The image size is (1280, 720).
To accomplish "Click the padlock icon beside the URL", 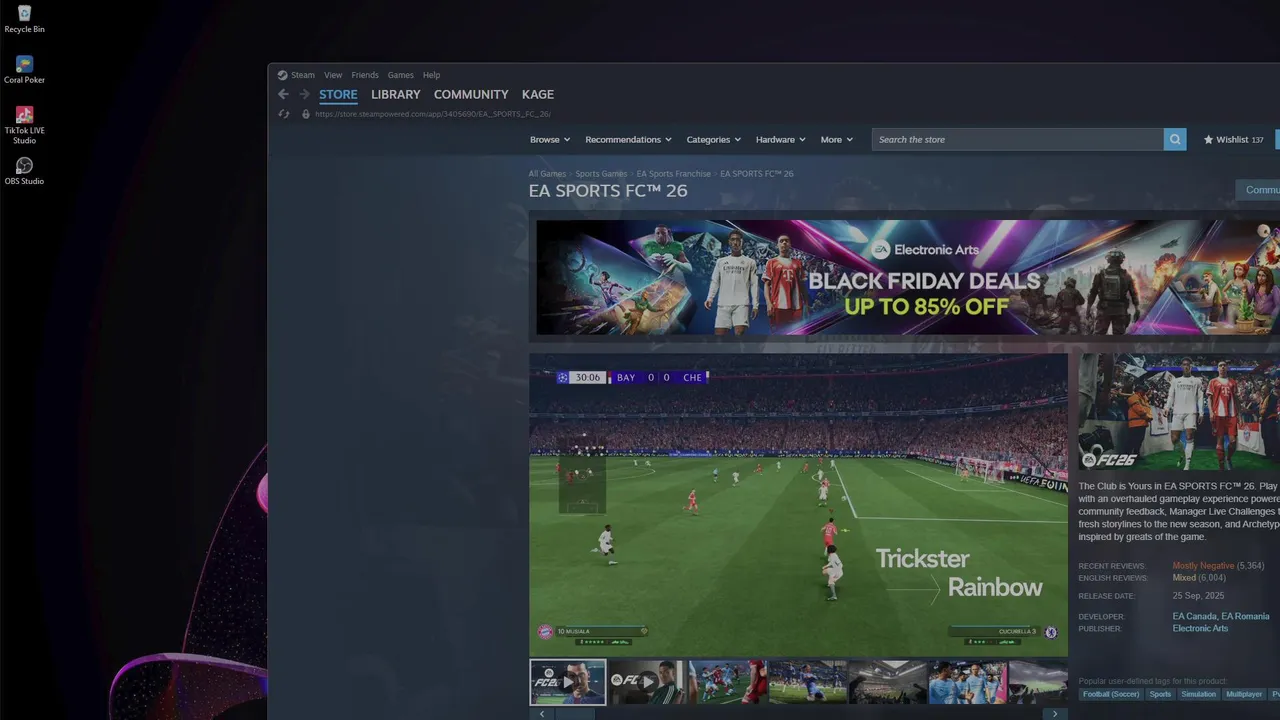I will (x=306, y=114).
